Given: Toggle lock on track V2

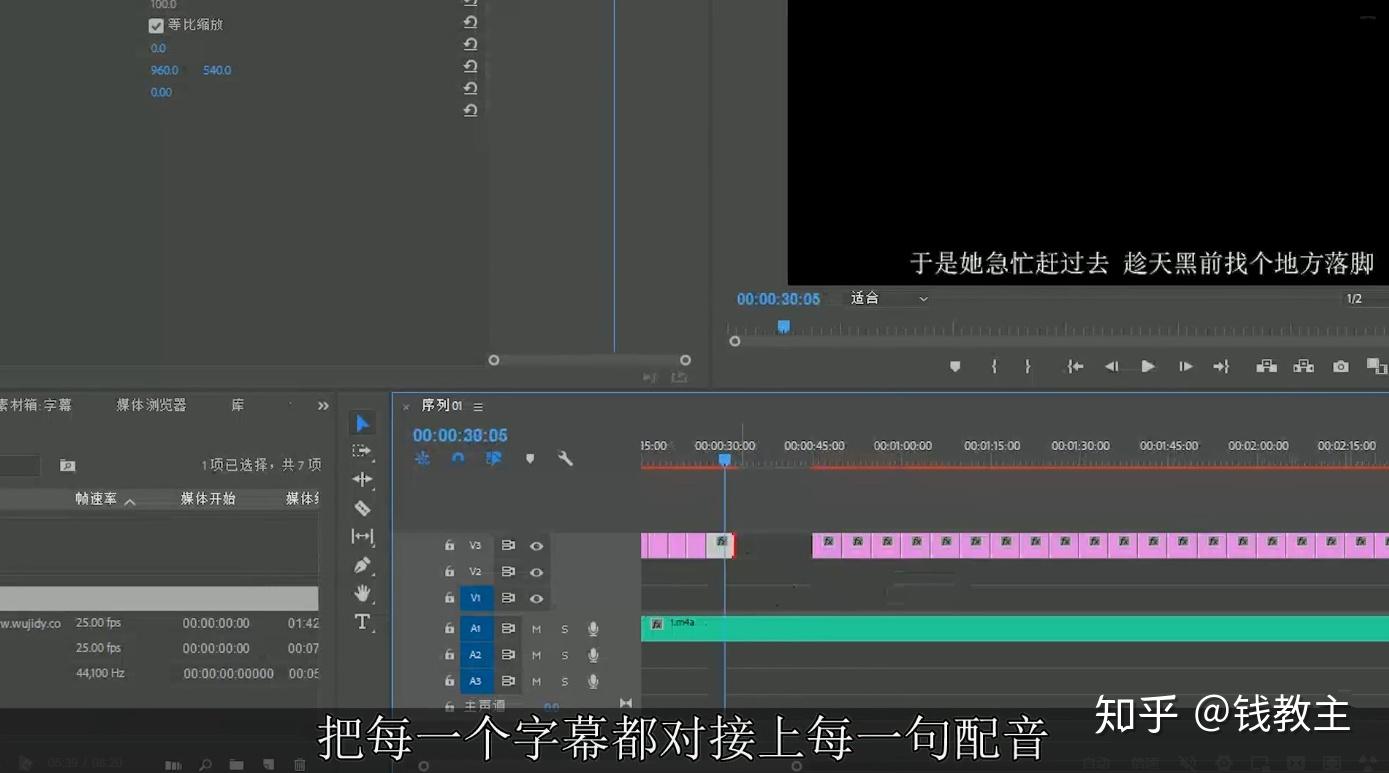Looking at the screenshot, I should (449, 572).
